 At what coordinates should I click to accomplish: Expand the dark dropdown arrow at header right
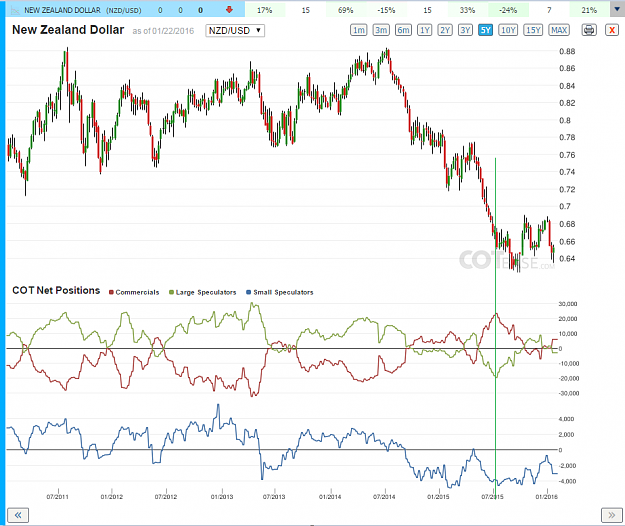617,9
